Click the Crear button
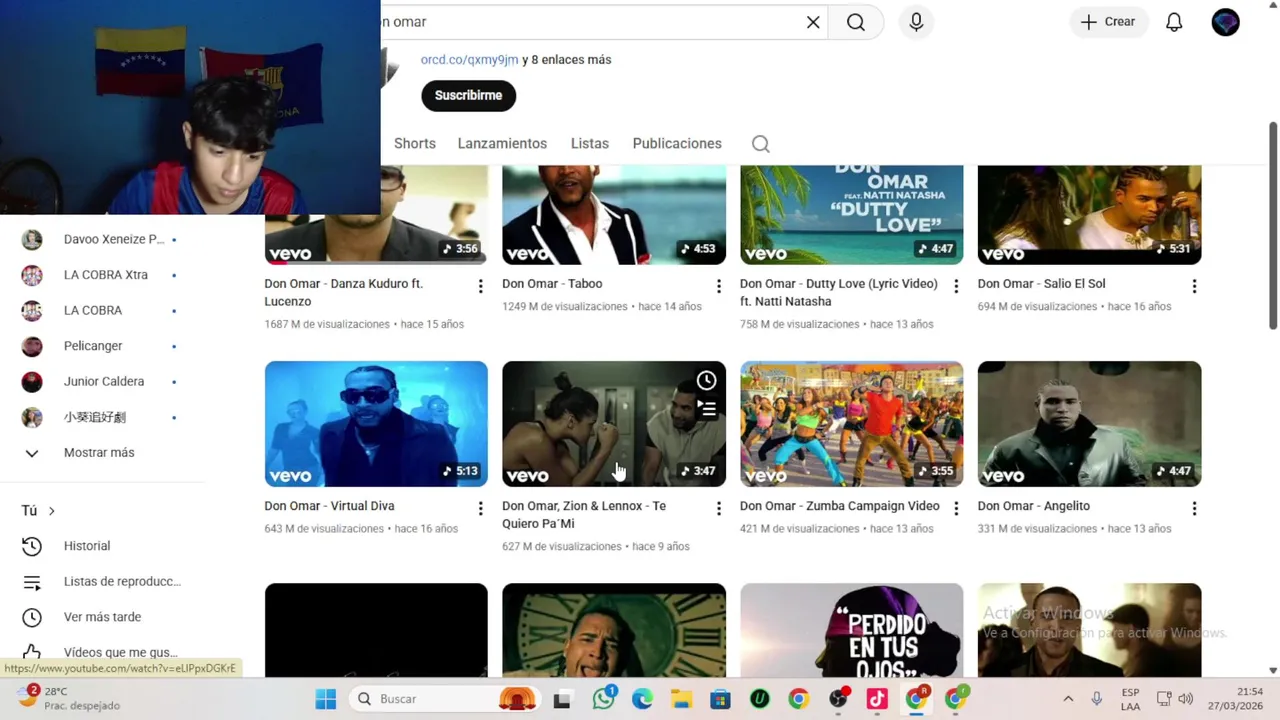The image size is (1280, 720). [1109, 22]
